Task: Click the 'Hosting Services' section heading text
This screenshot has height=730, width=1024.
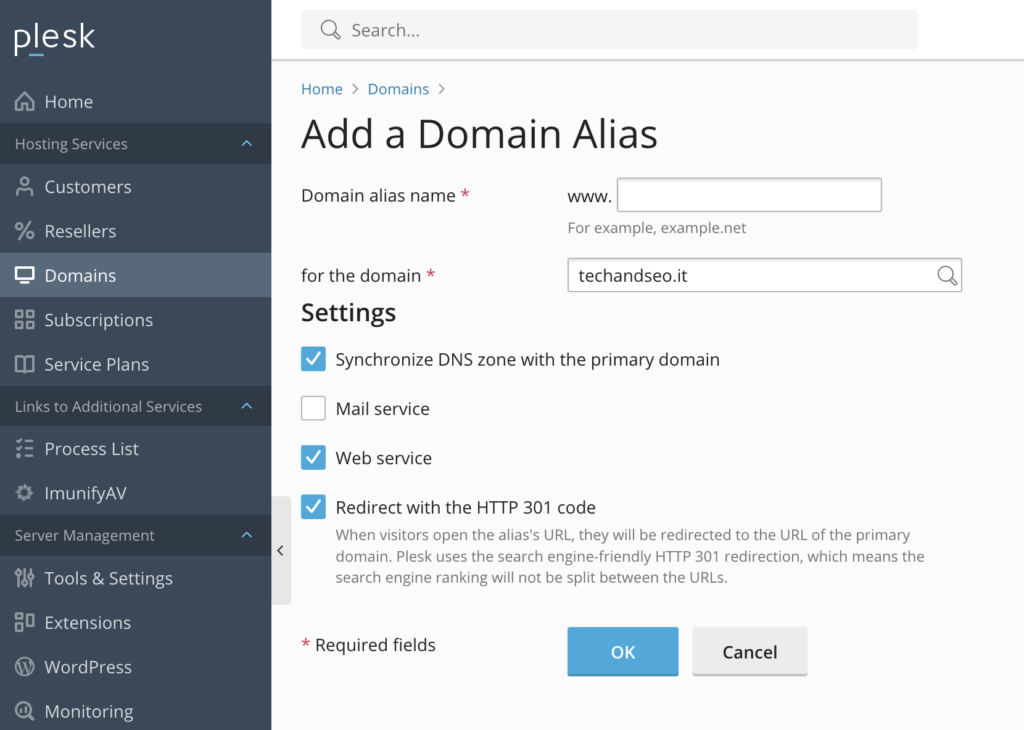Action: point(71,144)
